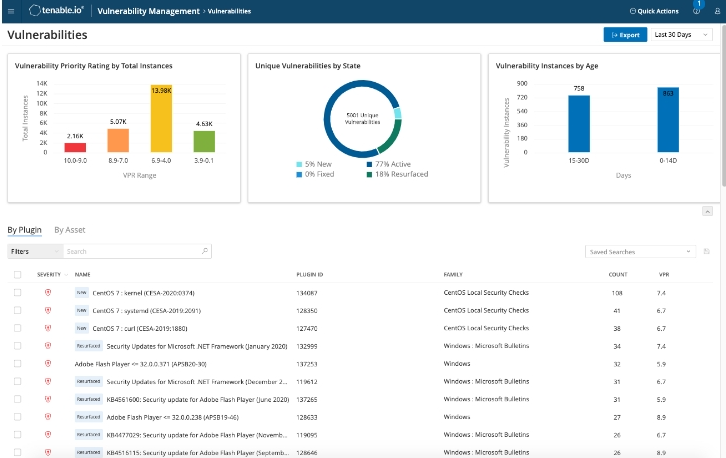Click the 15-30D age bar in chart
726x458 pixels.
pos(579,124)
